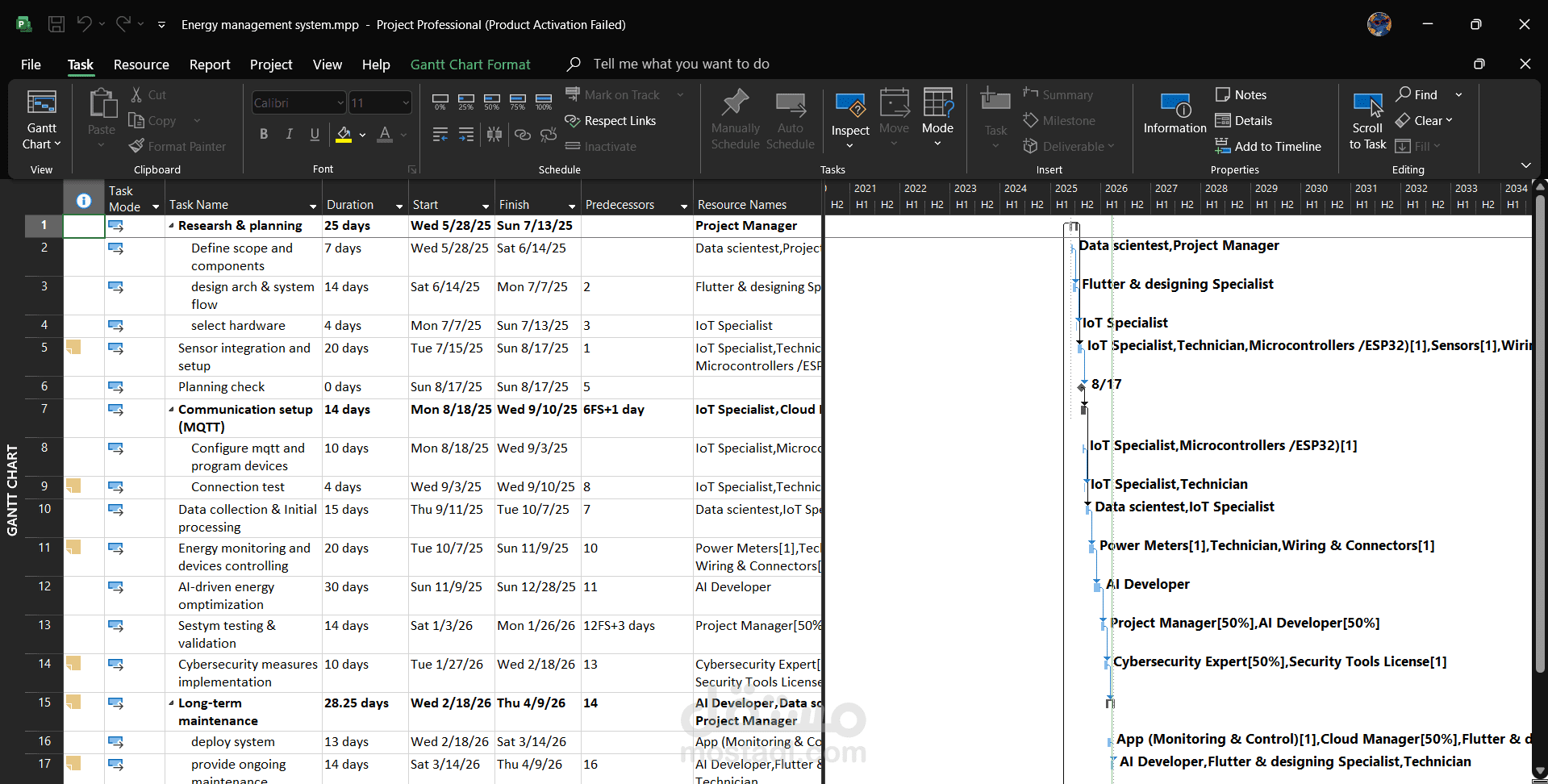Image resolution: width=1548 pixels, height=784 pixels.
Task: Pick the background fill color bucket
Action: (344, 134)
